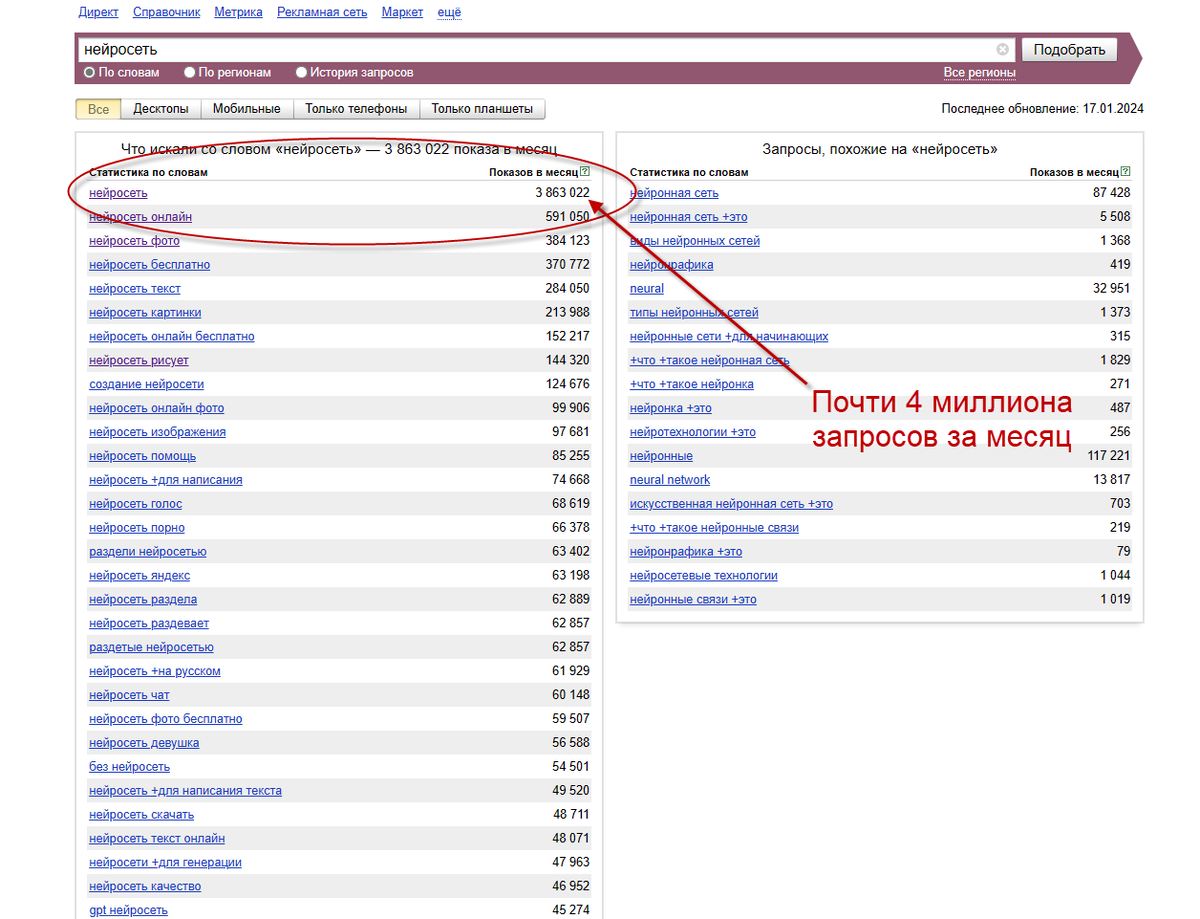The width and height of the screenshot is (1200, 919).
Task: Open the 'Метрика' top navigation link
Action: [x=238, y=12]
